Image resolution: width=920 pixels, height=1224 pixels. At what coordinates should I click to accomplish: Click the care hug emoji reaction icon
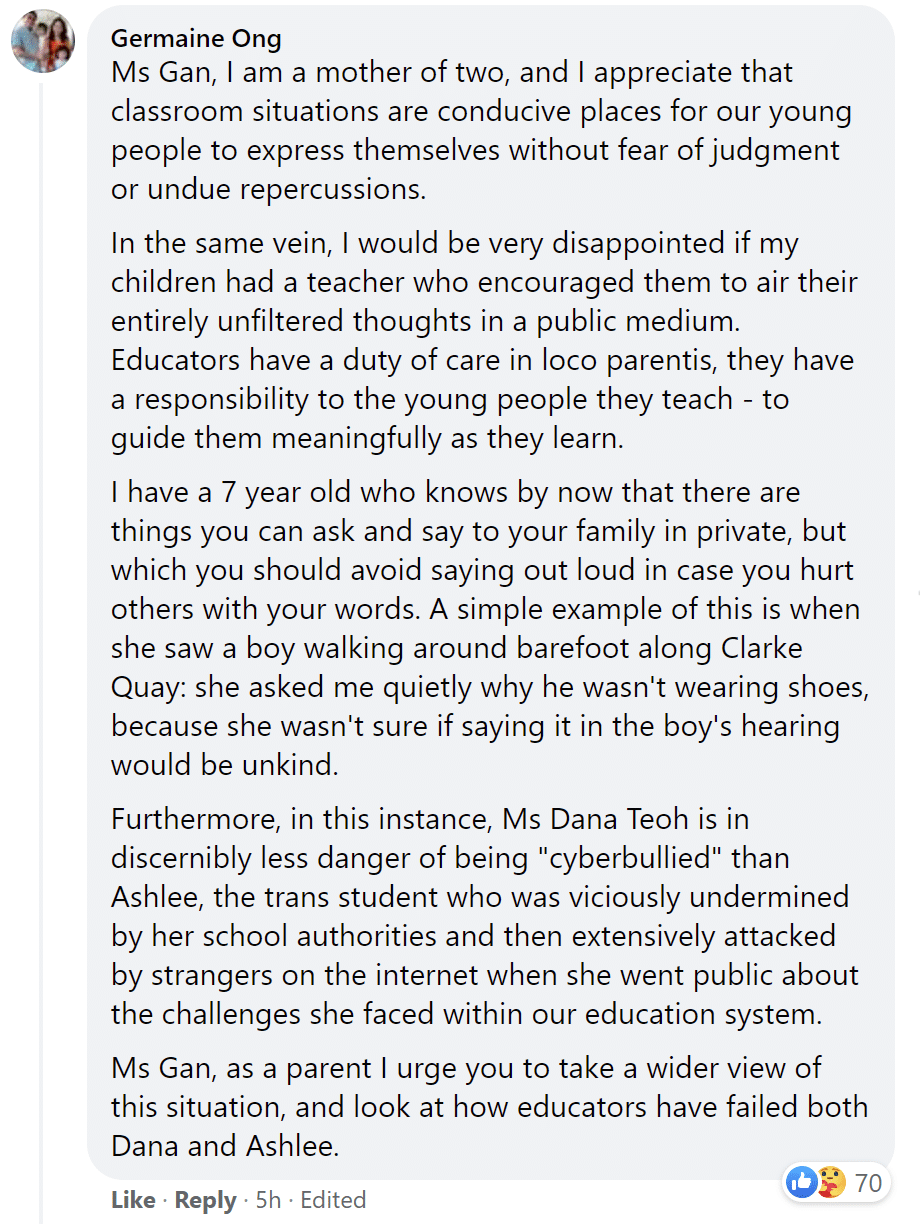click(x=831, y=1183)
